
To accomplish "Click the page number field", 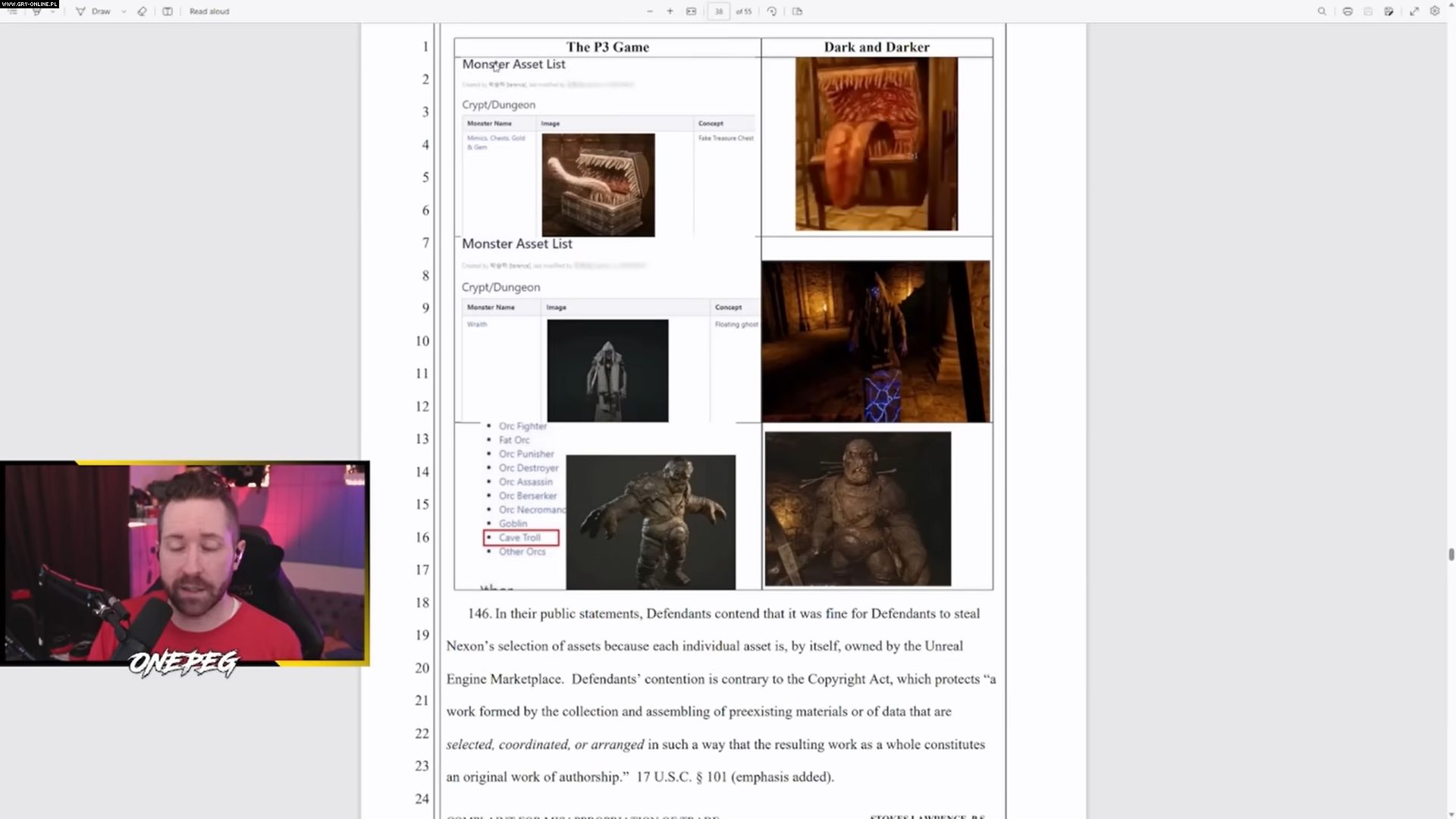I will point(718,11).
